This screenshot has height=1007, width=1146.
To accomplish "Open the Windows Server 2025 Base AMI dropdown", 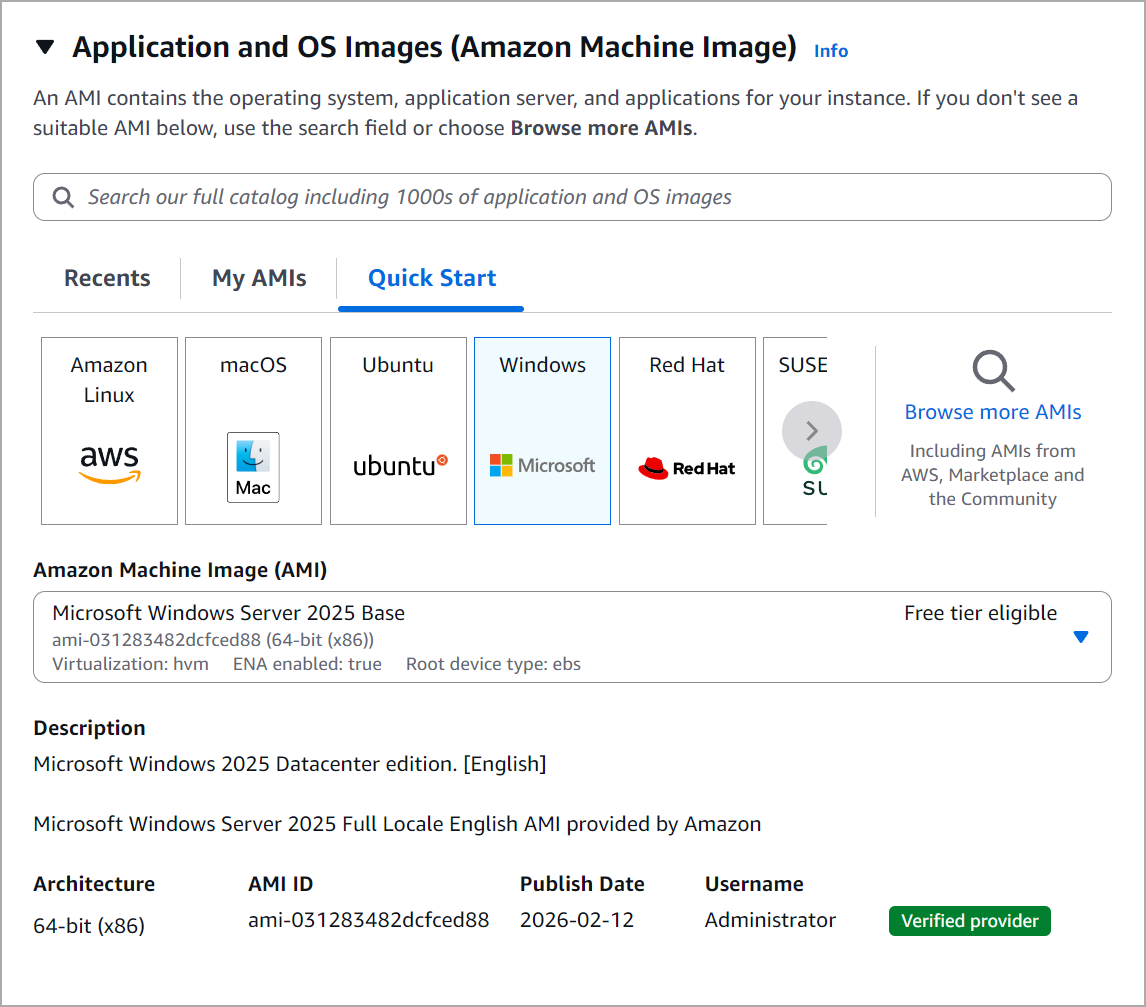I will tap(1081, 636).
